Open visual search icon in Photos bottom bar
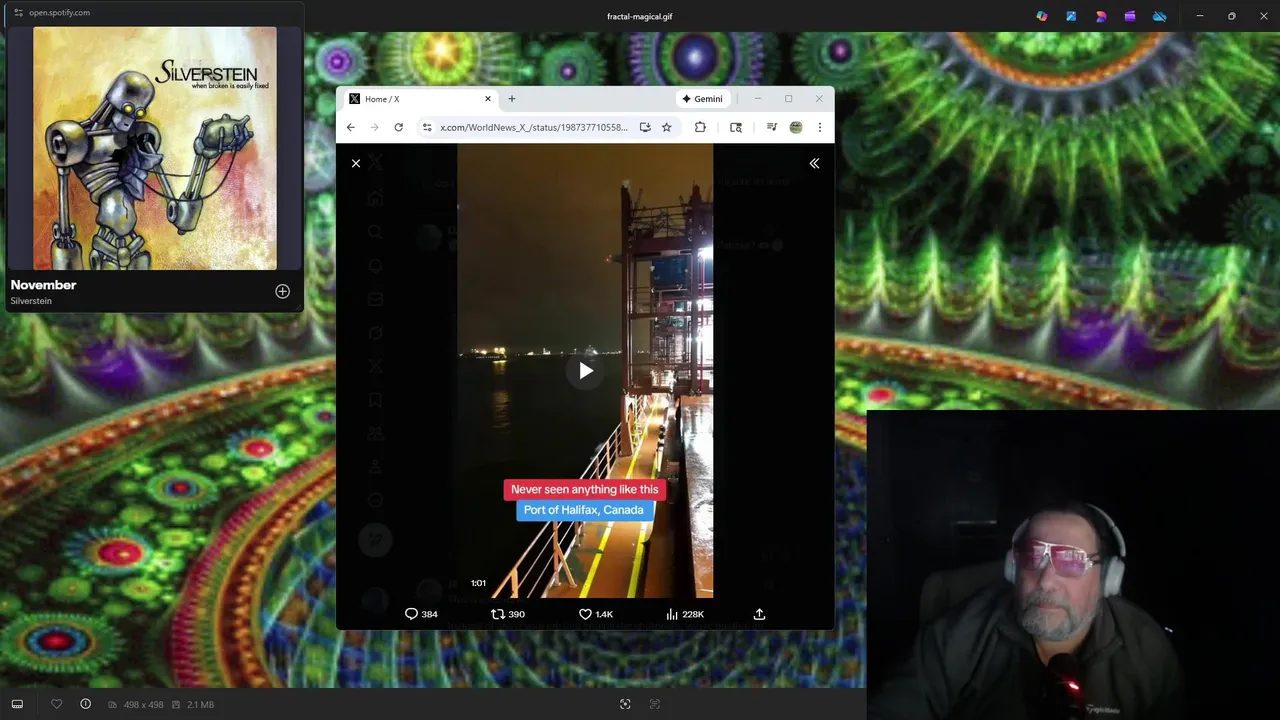Viewport: 1280px width, 720px height. (625, 704)
